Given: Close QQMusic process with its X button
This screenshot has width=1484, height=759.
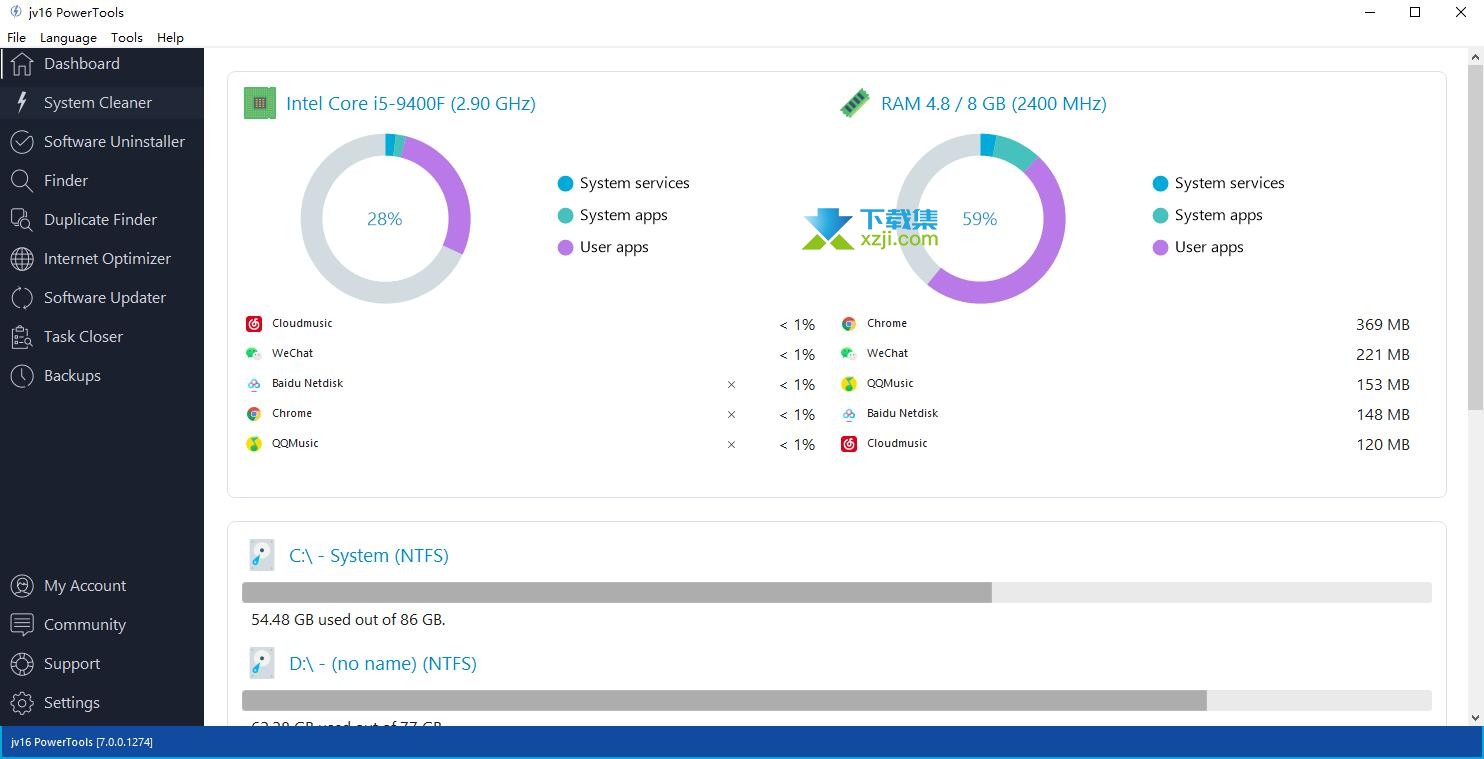Looking at the screenshot, I should pyautogui.click(x=731, y=445).
